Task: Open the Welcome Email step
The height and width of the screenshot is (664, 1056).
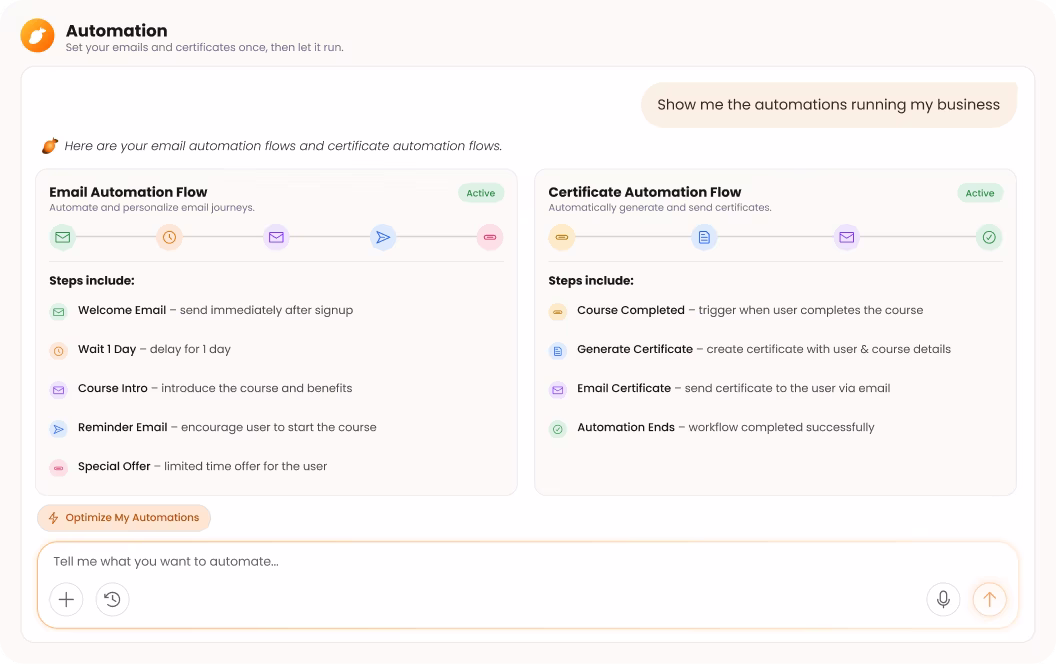Action: (201, 310)
